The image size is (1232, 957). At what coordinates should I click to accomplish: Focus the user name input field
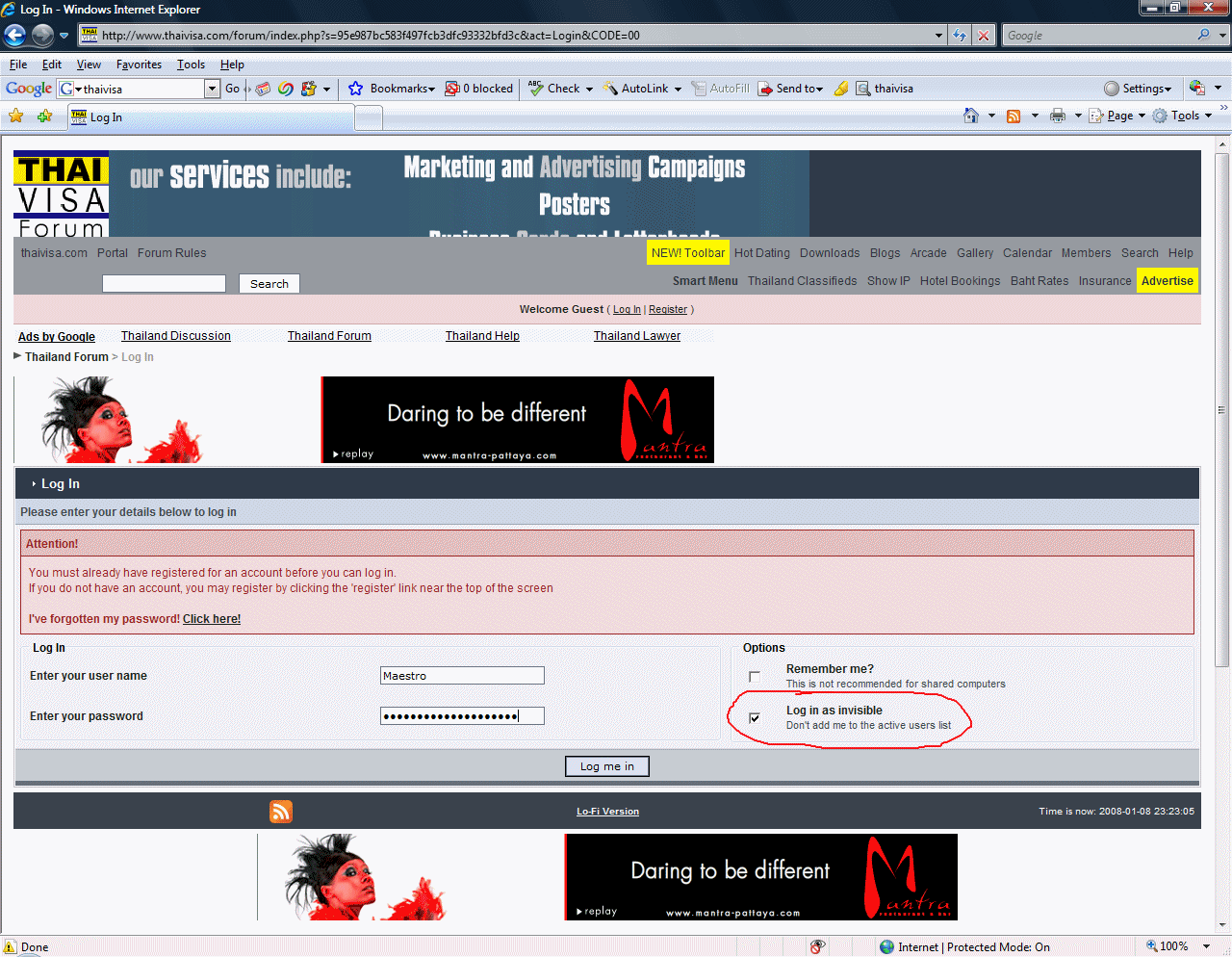pyautogui.click(x=462, y=676)
